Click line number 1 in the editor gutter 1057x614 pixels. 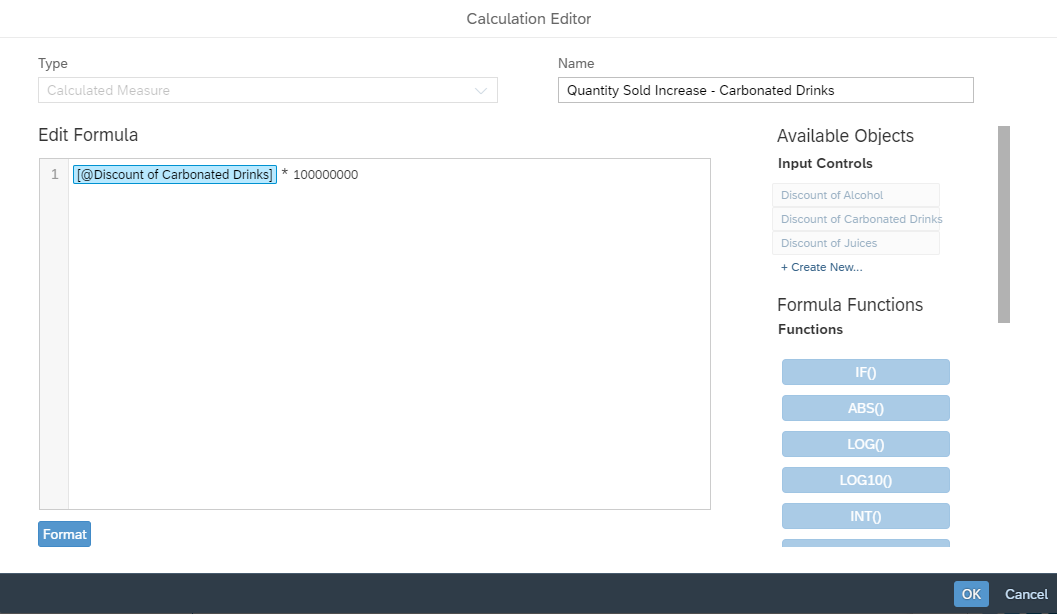pyautogui.click(x=54, y=175)
